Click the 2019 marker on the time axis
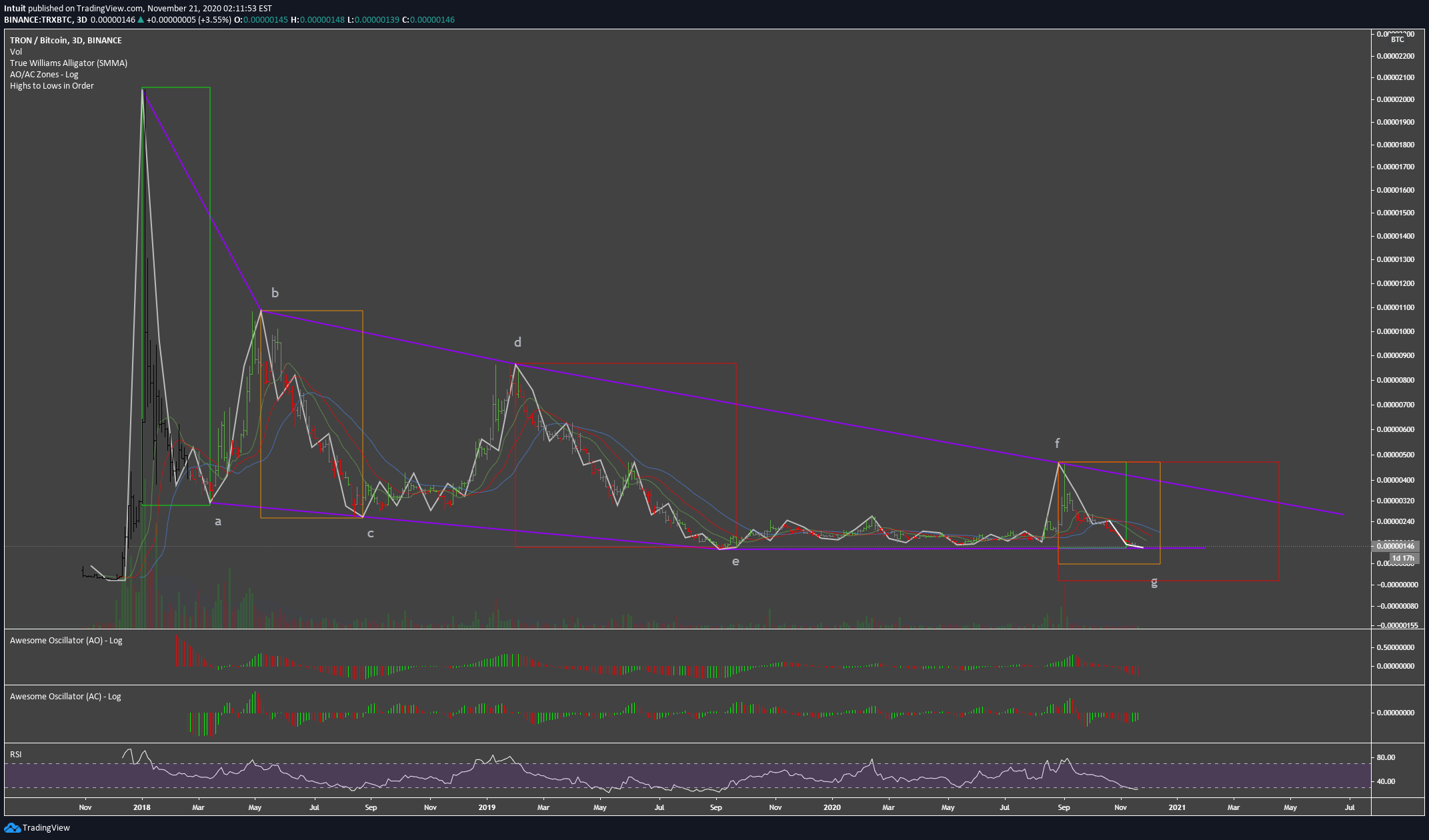Screen dimensions: 1429x840 pyautogui.click(x=487, y=807)
